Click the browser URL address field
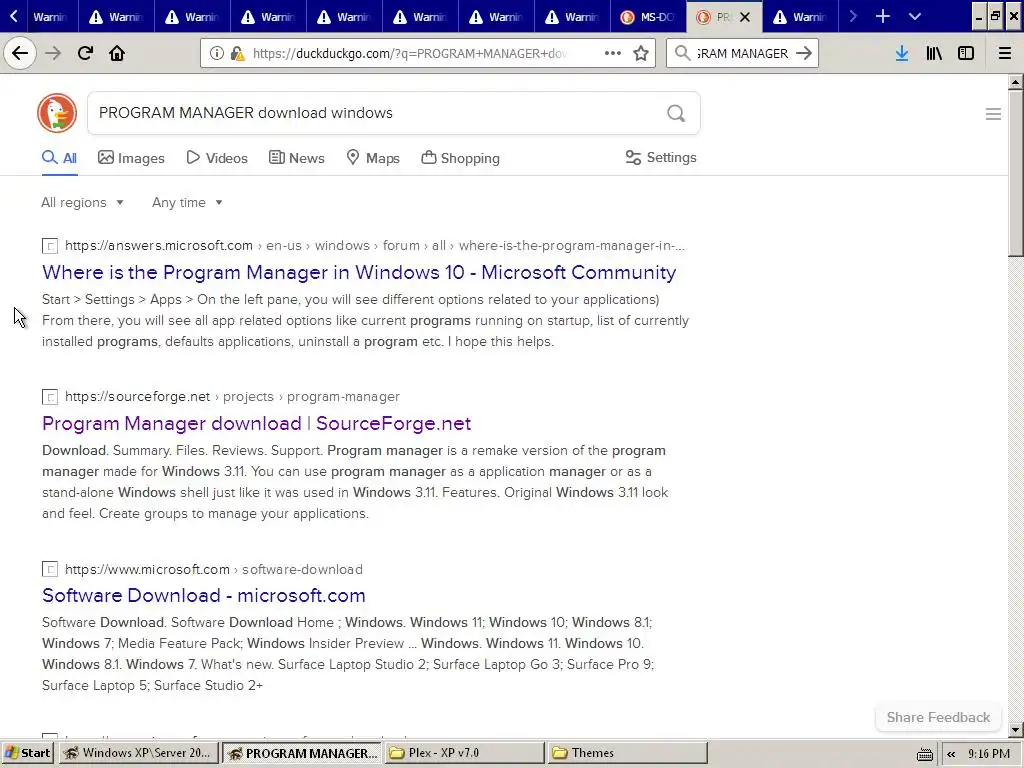1024x768 pixels. tap(409, 54)
